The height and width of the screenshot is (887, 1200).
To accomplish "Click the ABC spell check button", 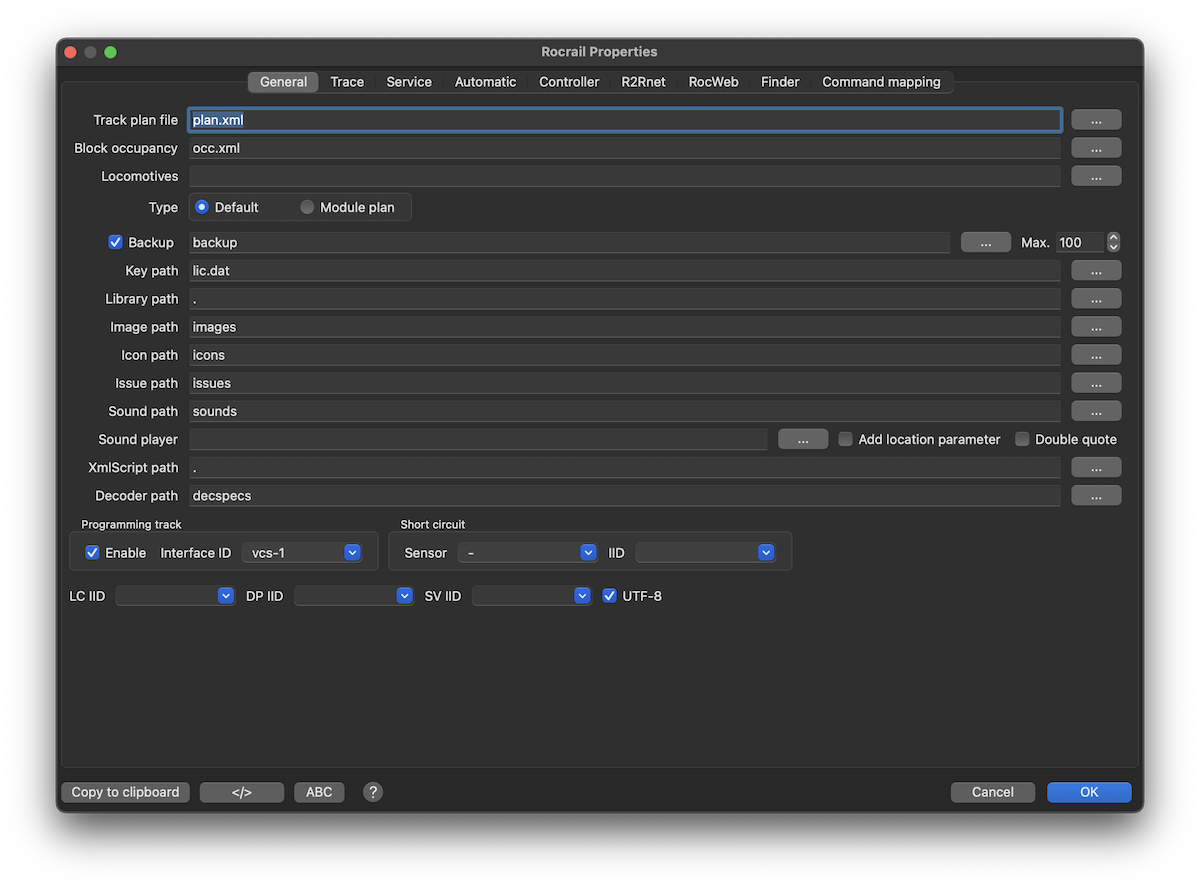I will pos(319,792).
